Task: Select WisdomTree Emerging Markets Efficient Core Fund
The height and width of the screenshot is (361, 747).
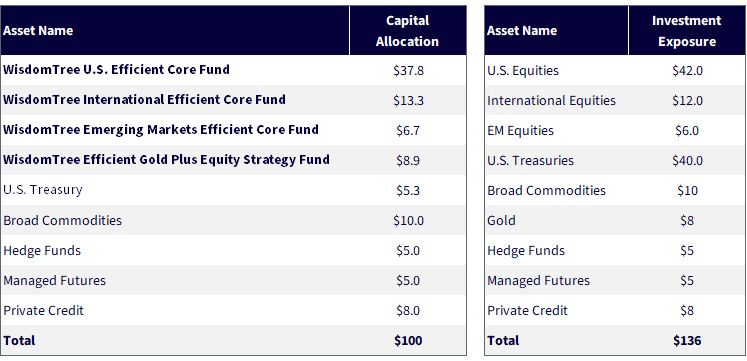Action: coord(161,130)
